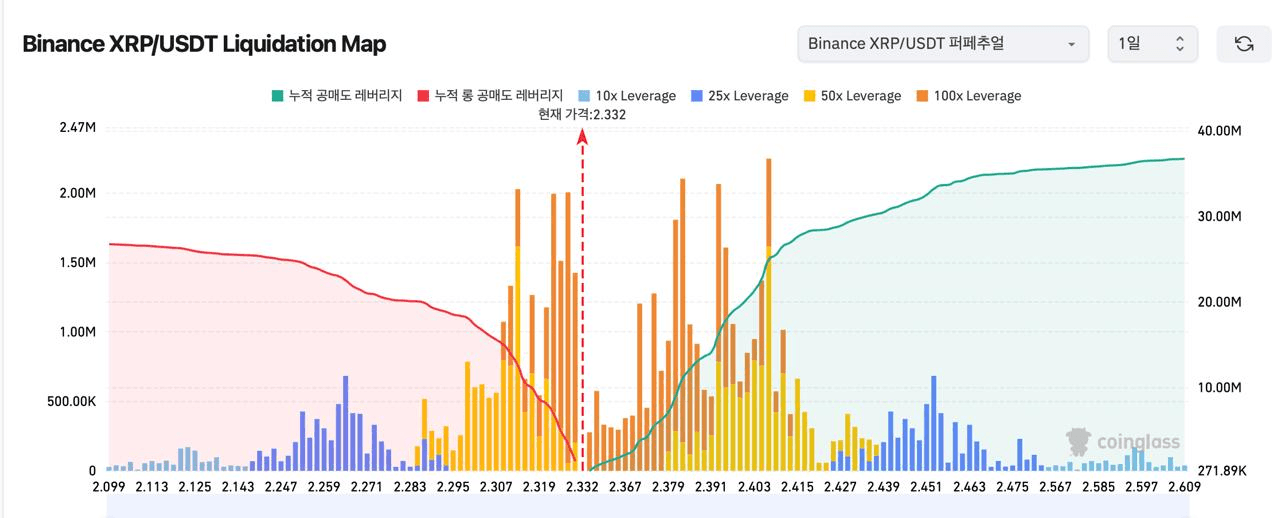Click the tall blue bar near 2.451
This screenshot has width=1280, height=518.
(x=934, y=420)
